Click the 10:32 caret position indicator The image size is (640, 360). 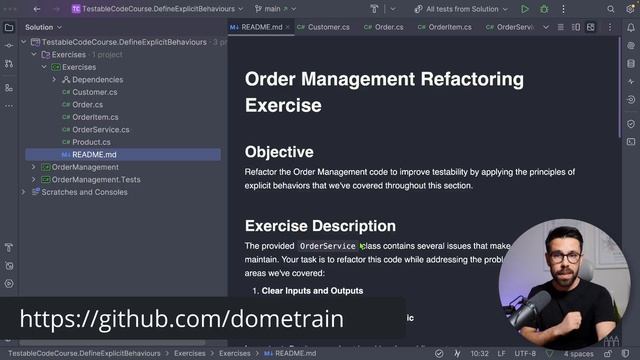479,353
